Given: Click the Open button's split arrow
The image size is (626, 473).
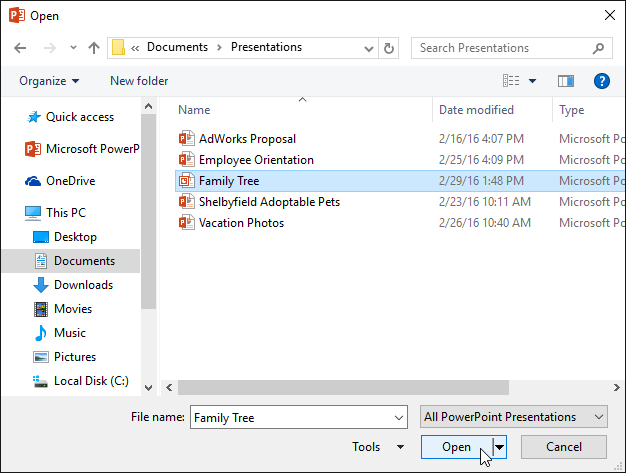Looking at the screenshot, I should tap(500, 447).
